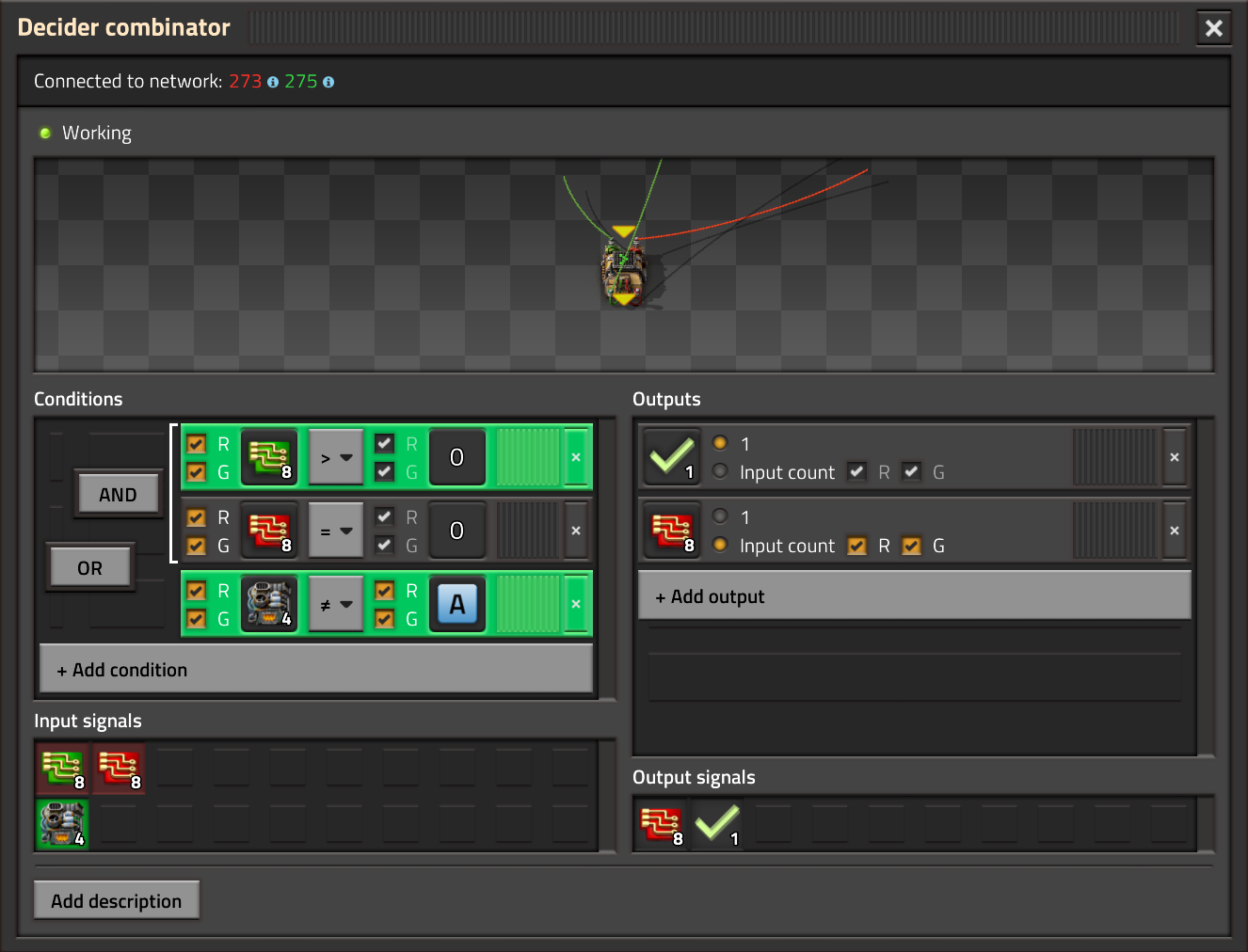Screen dimensions: 1248x952
Task: Click red circuit in Input signals
Action: 119,769
